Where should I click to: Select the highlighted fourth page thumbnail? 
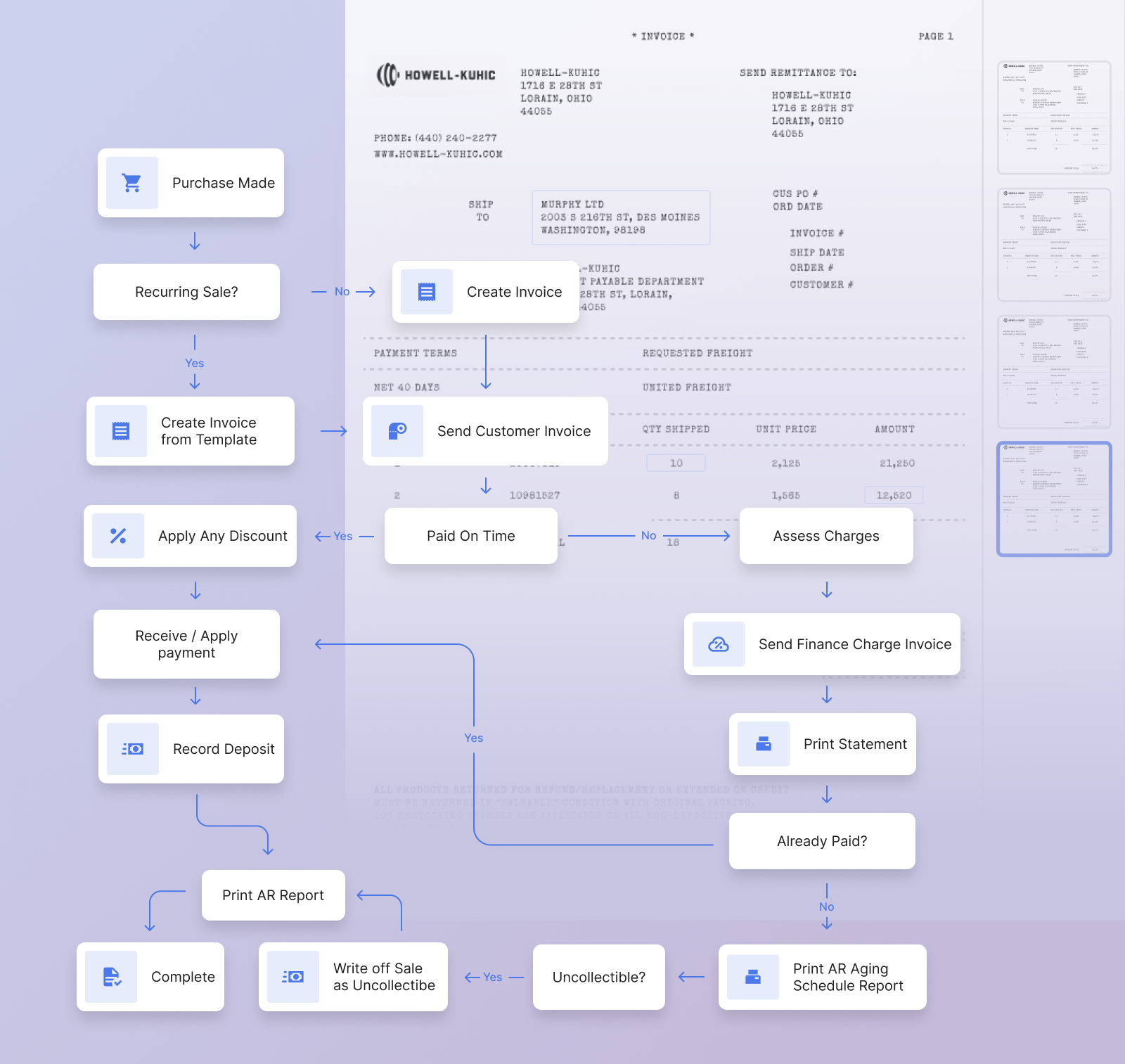coord(1053,499)
